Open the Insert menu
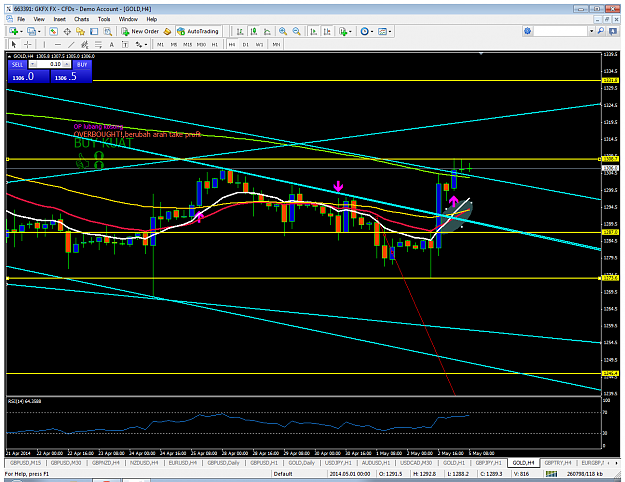Viewport: 625px width, 482px height. point(59,19)
